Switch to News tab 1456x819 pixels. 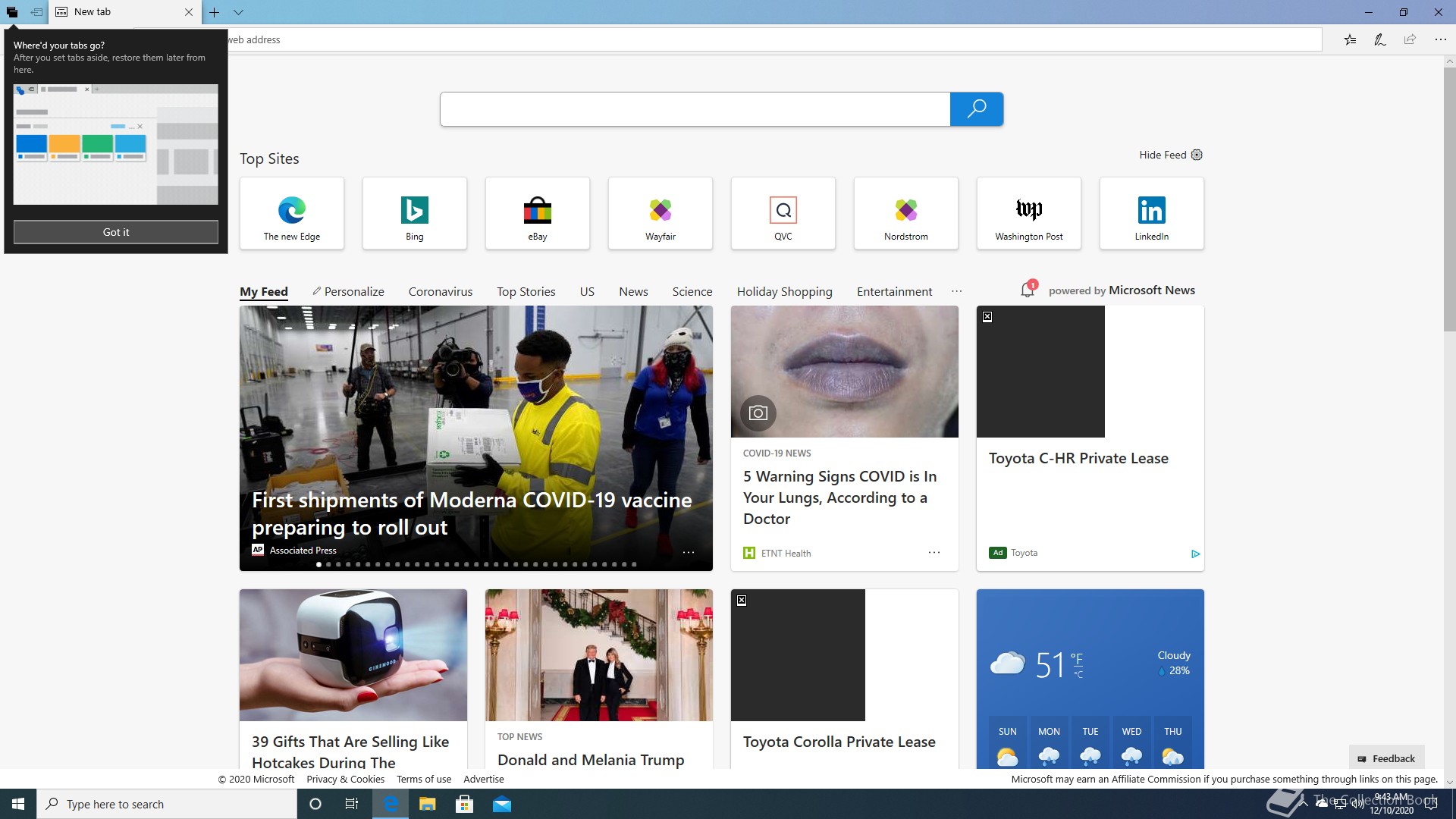(x=633, y=291)
